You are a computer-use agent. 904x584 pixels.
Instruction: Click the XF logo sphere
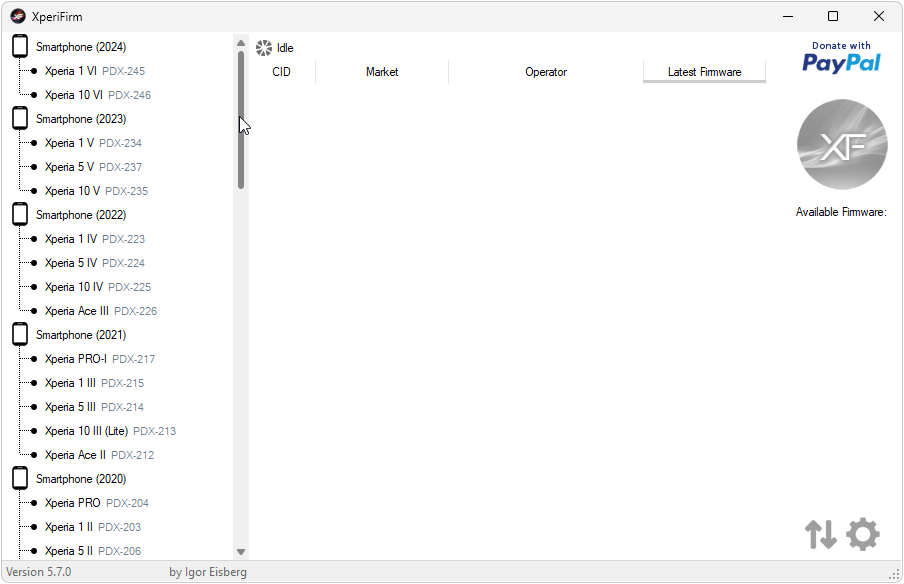pos(841,145)
